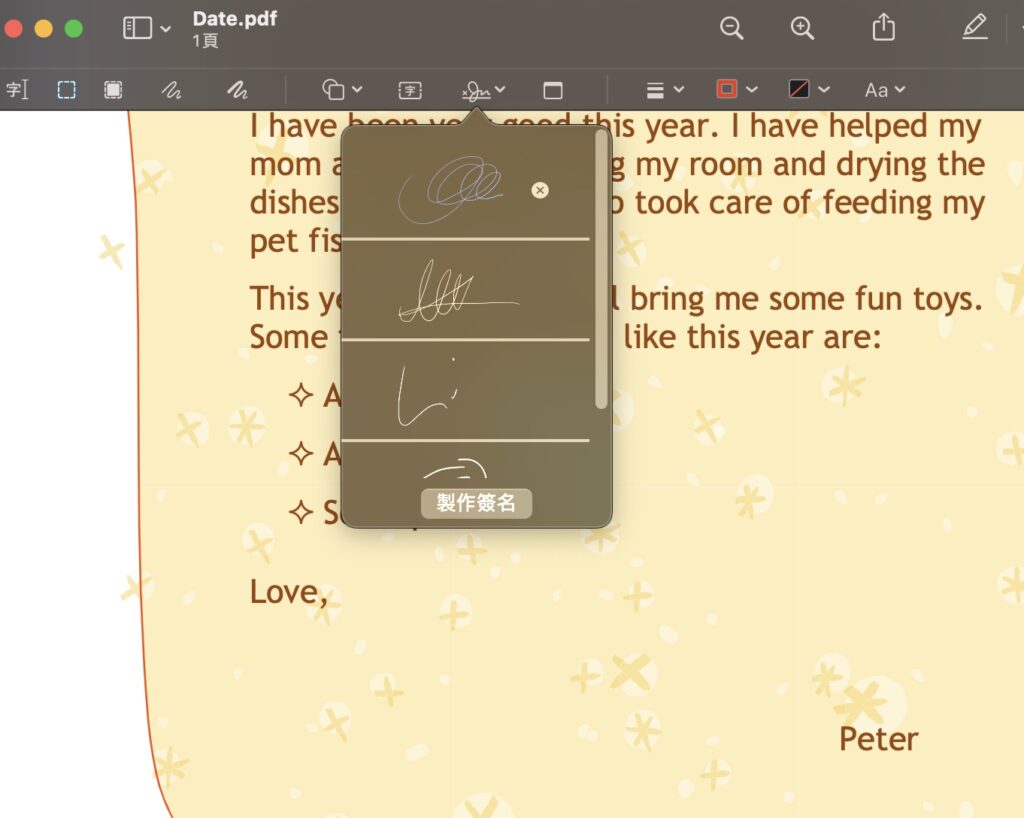Image resolution: width=1024 pixels, height=818 pixels.
Task: Choose the rectangular selection tool
Action: click(66, 90)
